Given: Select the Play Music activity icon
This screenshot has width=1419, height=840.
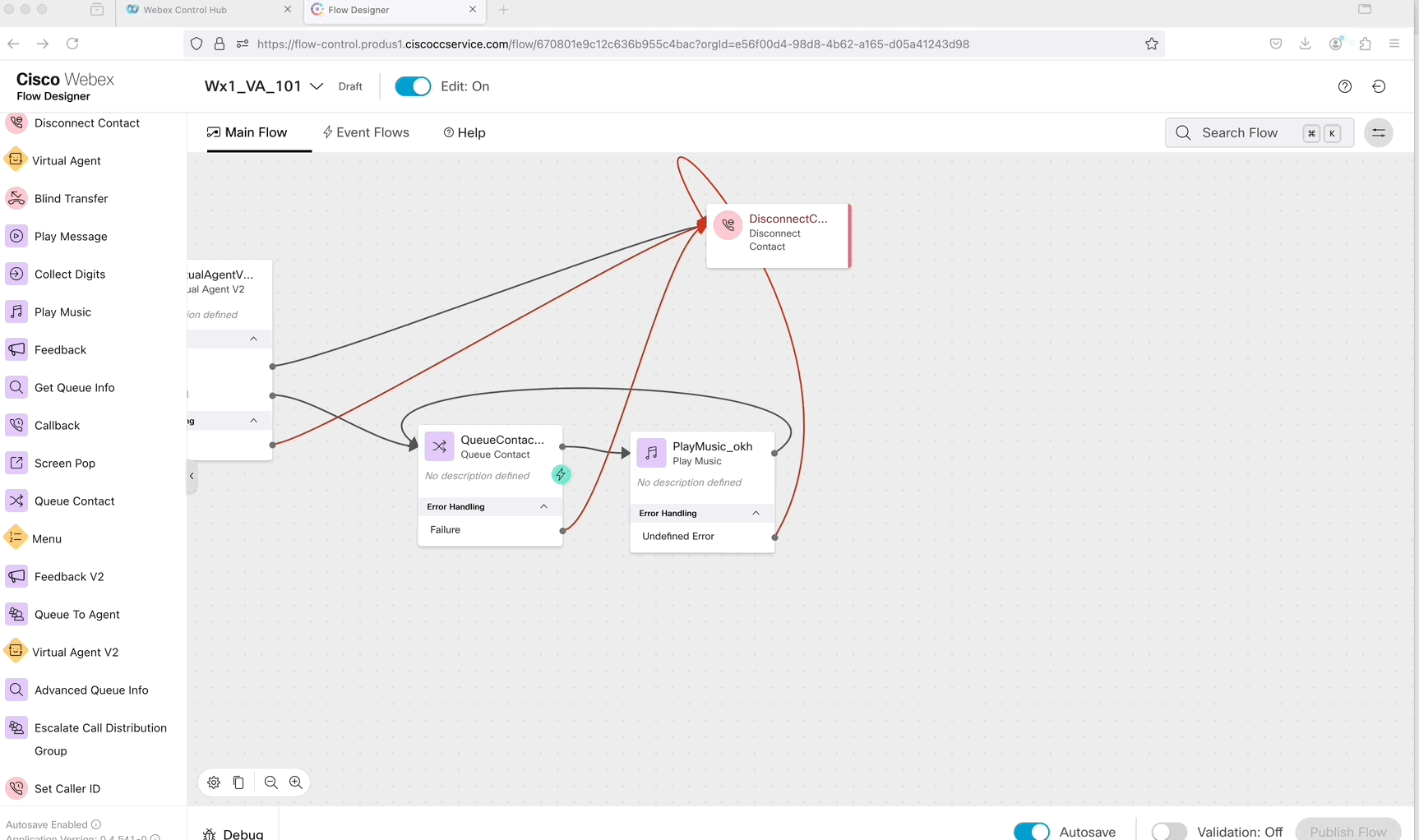Looking at the screenshot, I should pyautogui.click(x=16, y=312).
